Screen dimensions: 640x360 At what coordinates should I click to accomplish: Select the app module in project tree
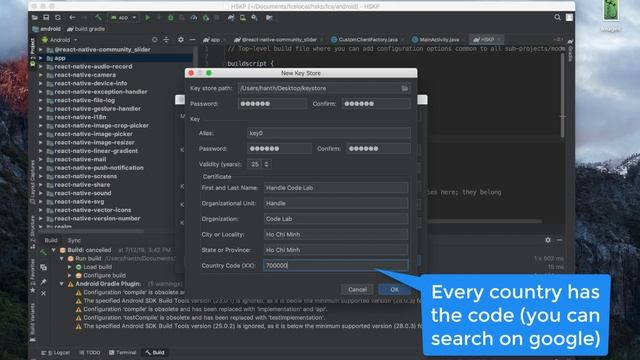60,58
